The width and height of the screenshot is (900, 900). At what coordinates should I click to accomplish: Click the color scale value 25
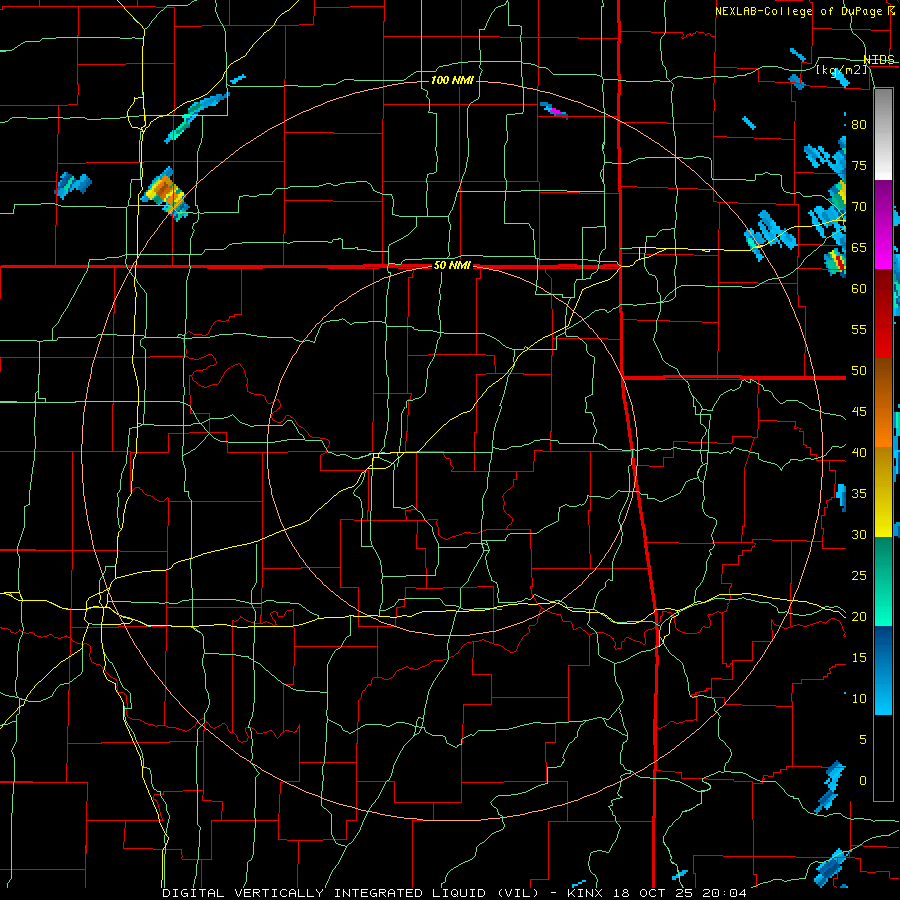tap(859, 575)
